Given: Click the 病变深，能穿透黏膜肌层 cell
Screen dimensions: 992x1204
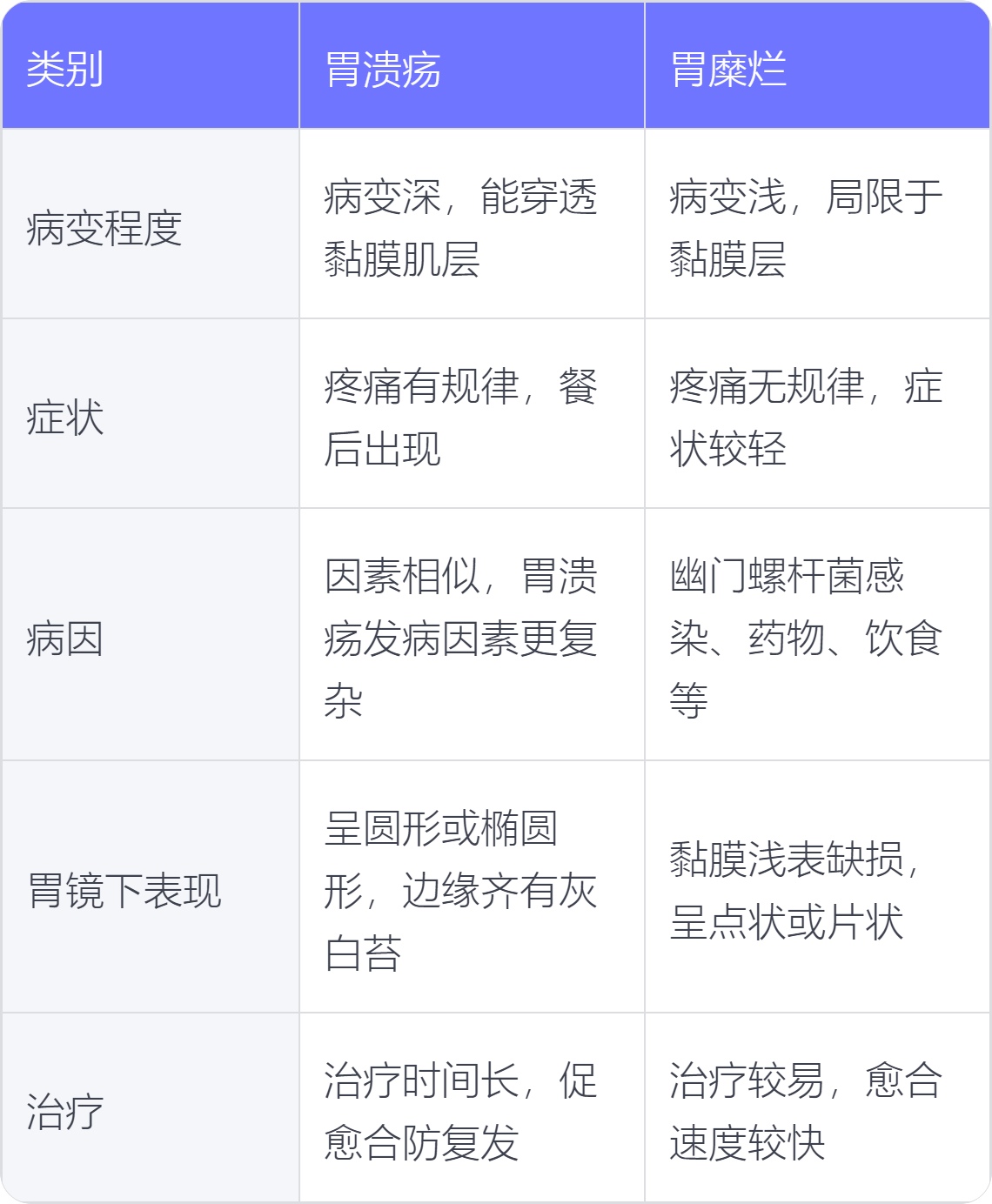Looking at the screenshot, I should point(460,228).
